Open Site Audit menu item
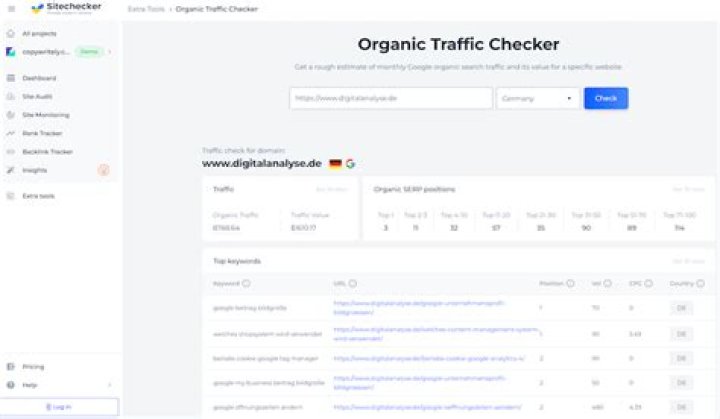The height and width of the screenshot is (419, 720). point(37,96)
